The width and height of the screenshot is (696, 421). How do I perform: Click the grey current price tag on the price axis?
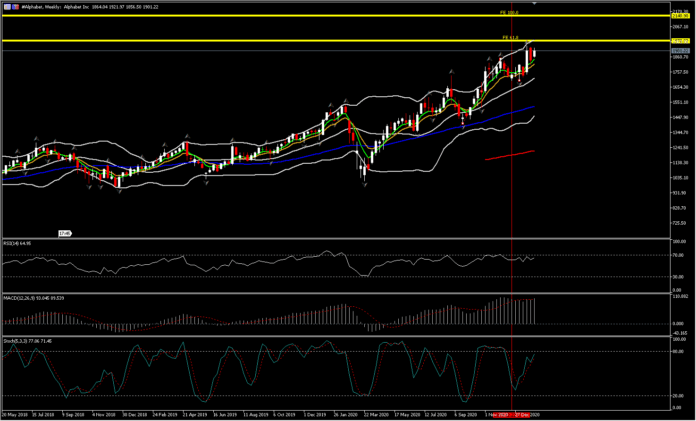coord(680,51)
